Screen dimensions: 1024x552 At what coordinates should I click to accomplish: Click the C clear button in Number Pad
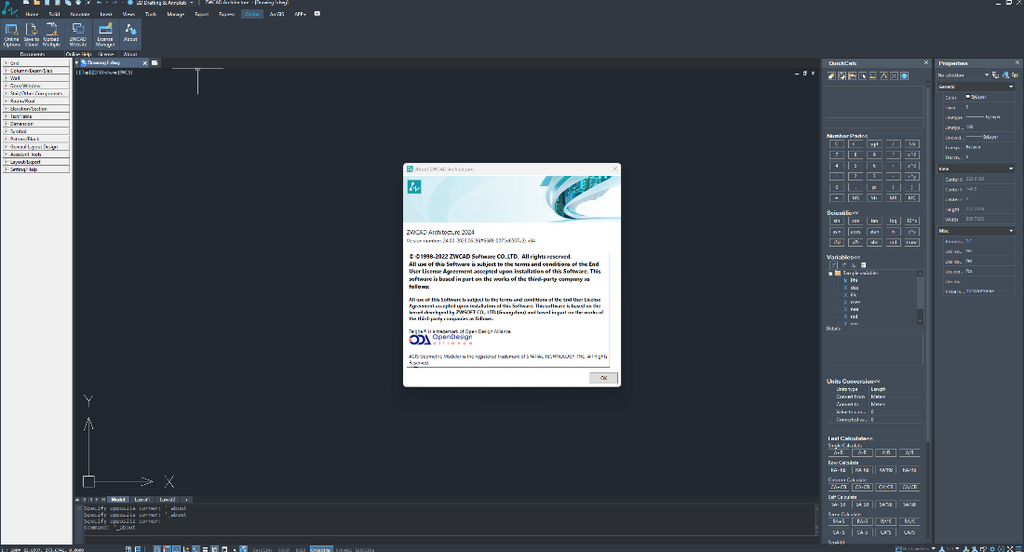(x=837, y=144)
